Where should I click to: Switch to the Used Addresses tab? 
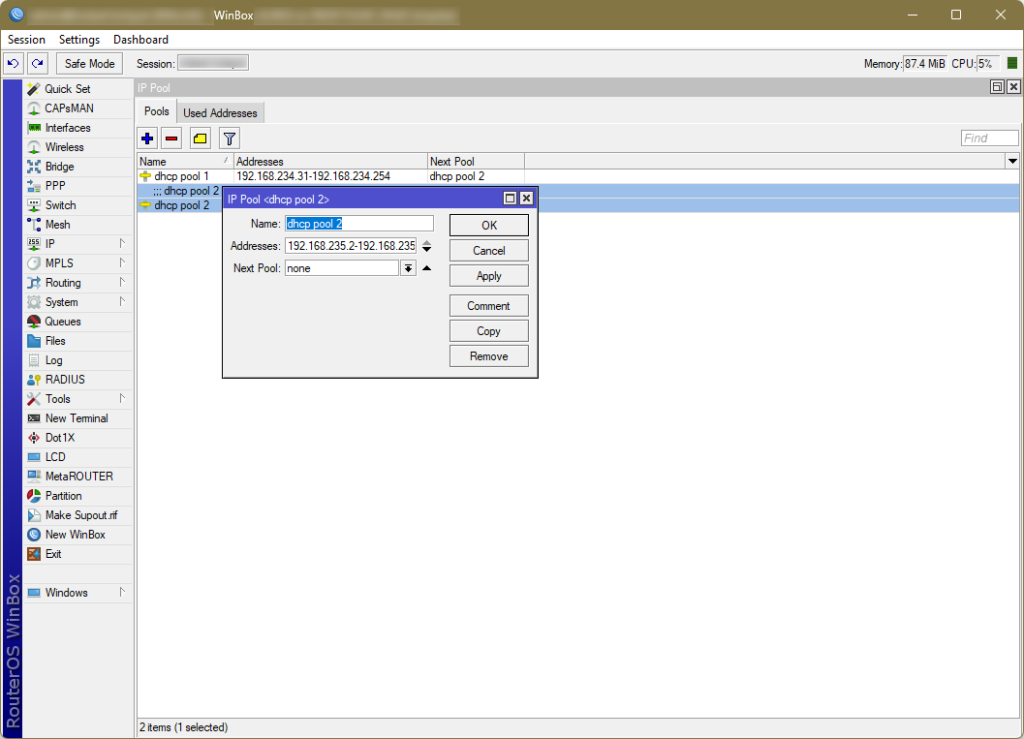219,111
